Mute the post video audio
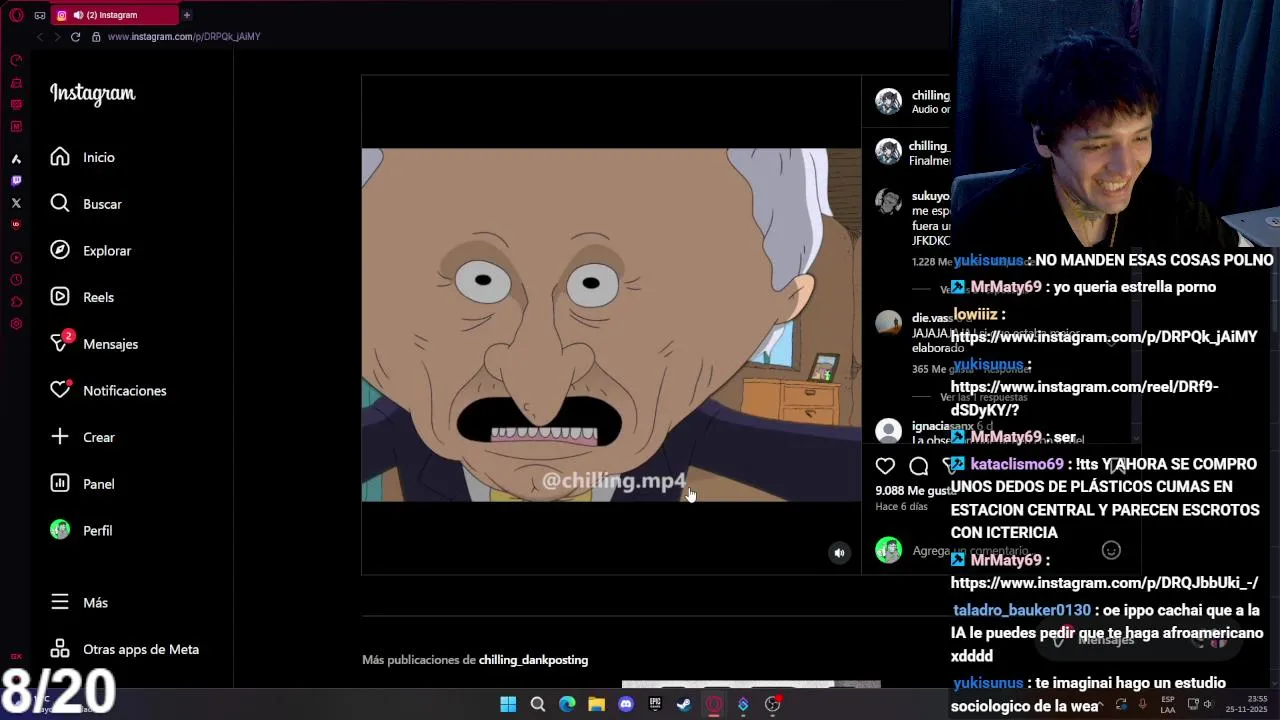 [x=839, y=553]
